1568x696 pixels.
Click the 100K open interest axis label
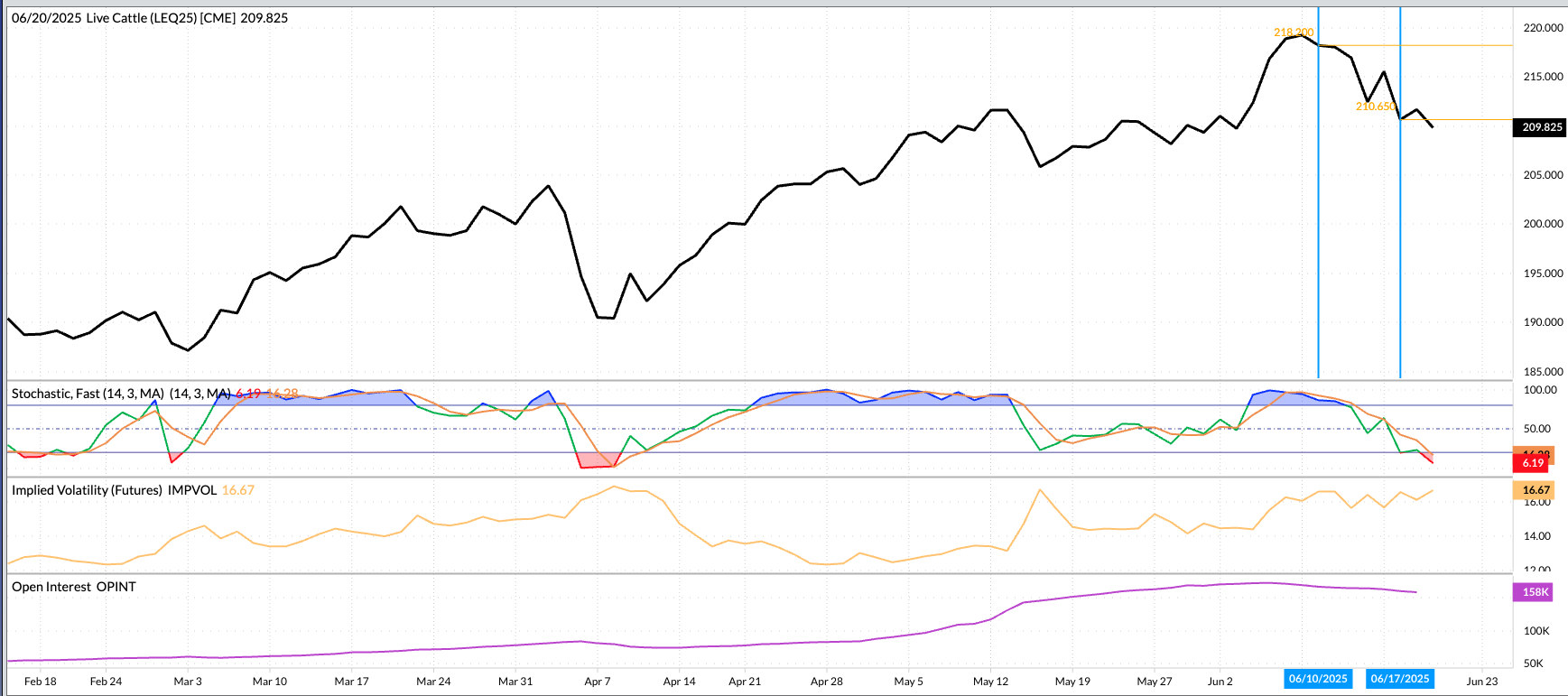click(1536, 631)
